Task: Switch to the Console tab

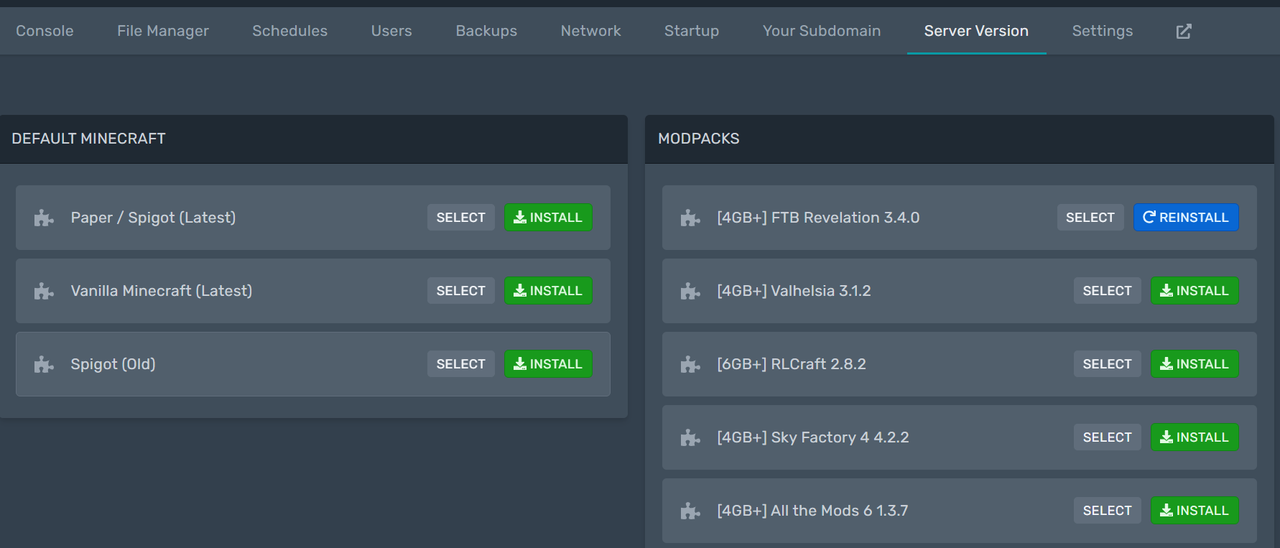Action: 45,31
